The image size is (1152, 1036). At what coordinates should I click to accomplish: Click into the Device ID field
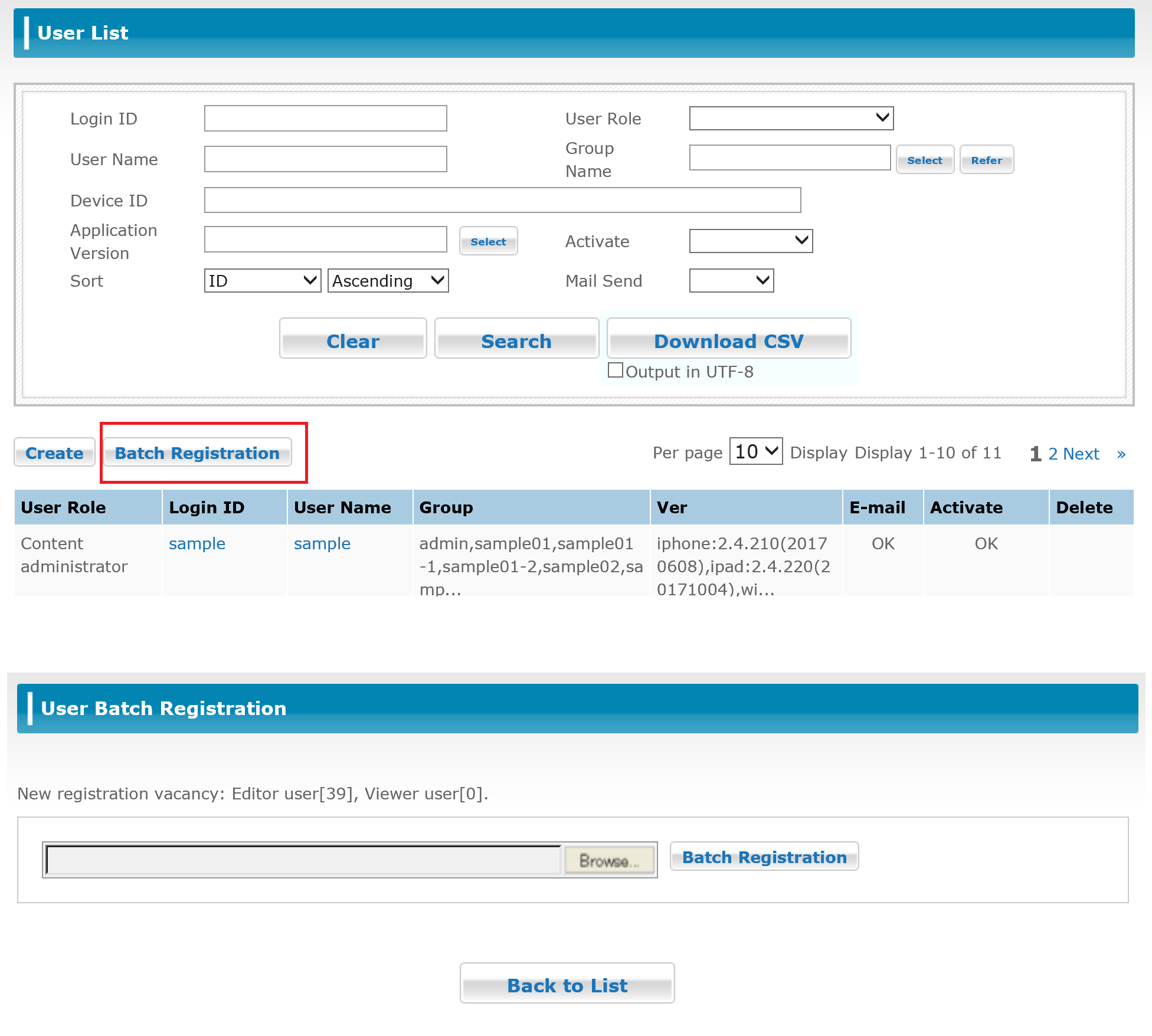pos(502,200)
